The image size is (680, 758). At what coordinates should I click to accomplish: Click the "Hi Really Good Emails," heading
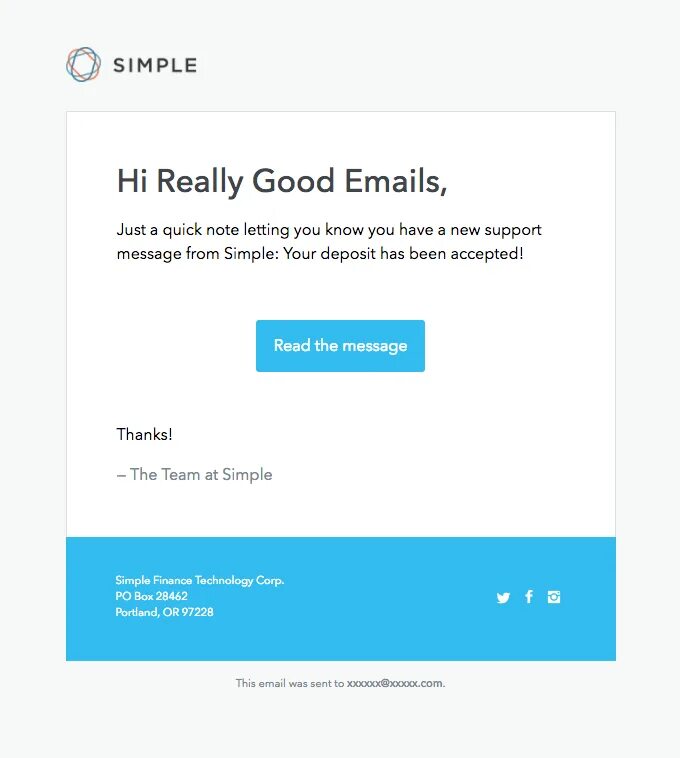(x=282, y=181)
